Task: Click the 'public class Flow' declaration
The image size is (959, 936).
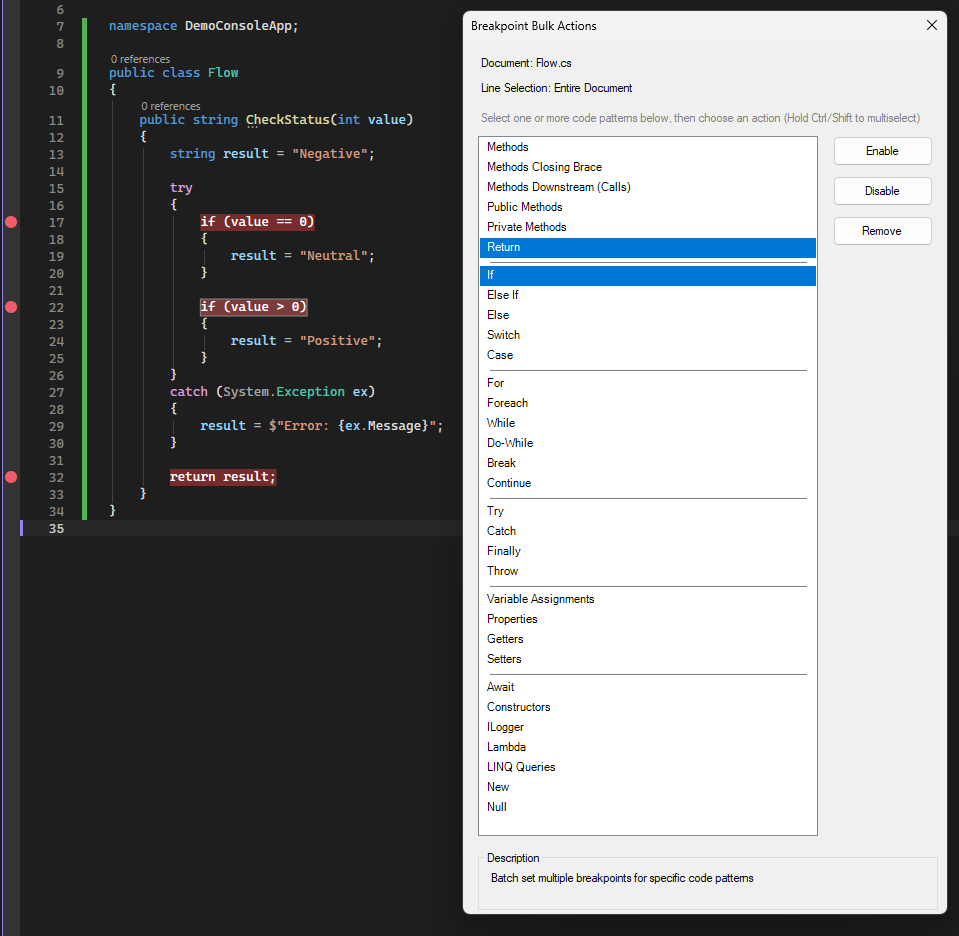Action: (174, 73)
